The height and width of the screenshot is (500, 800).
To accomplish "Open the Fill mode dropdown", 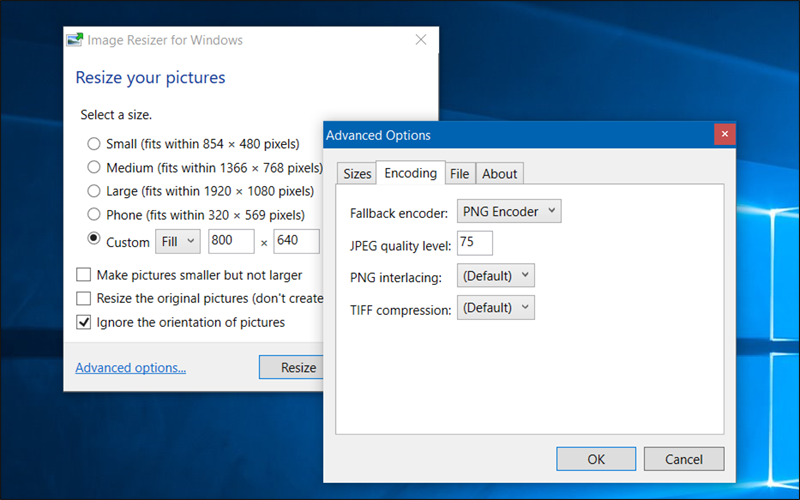I will [x=178, y=241].
